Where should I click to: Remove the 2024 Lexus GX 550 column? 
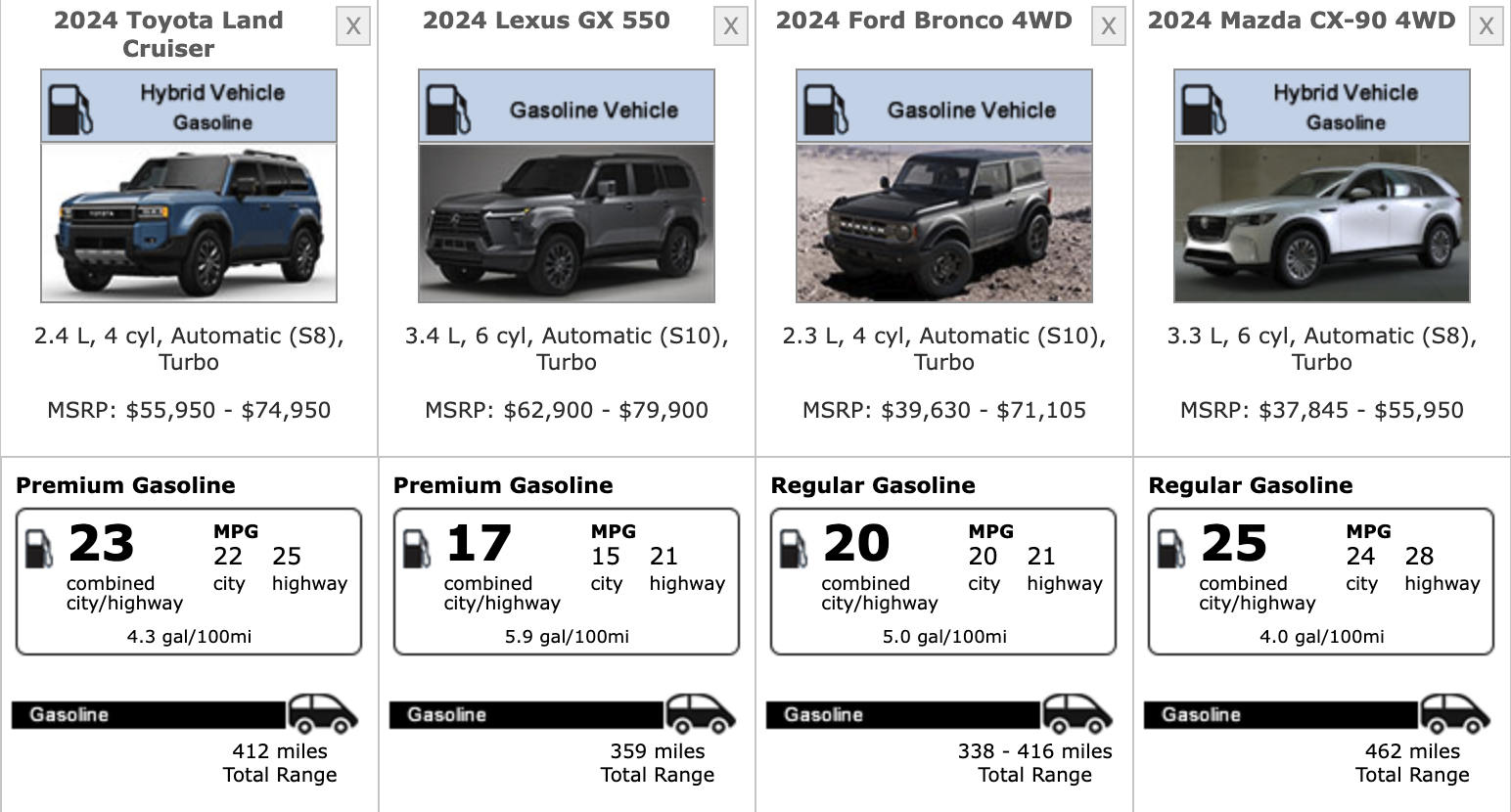(731, 26)
